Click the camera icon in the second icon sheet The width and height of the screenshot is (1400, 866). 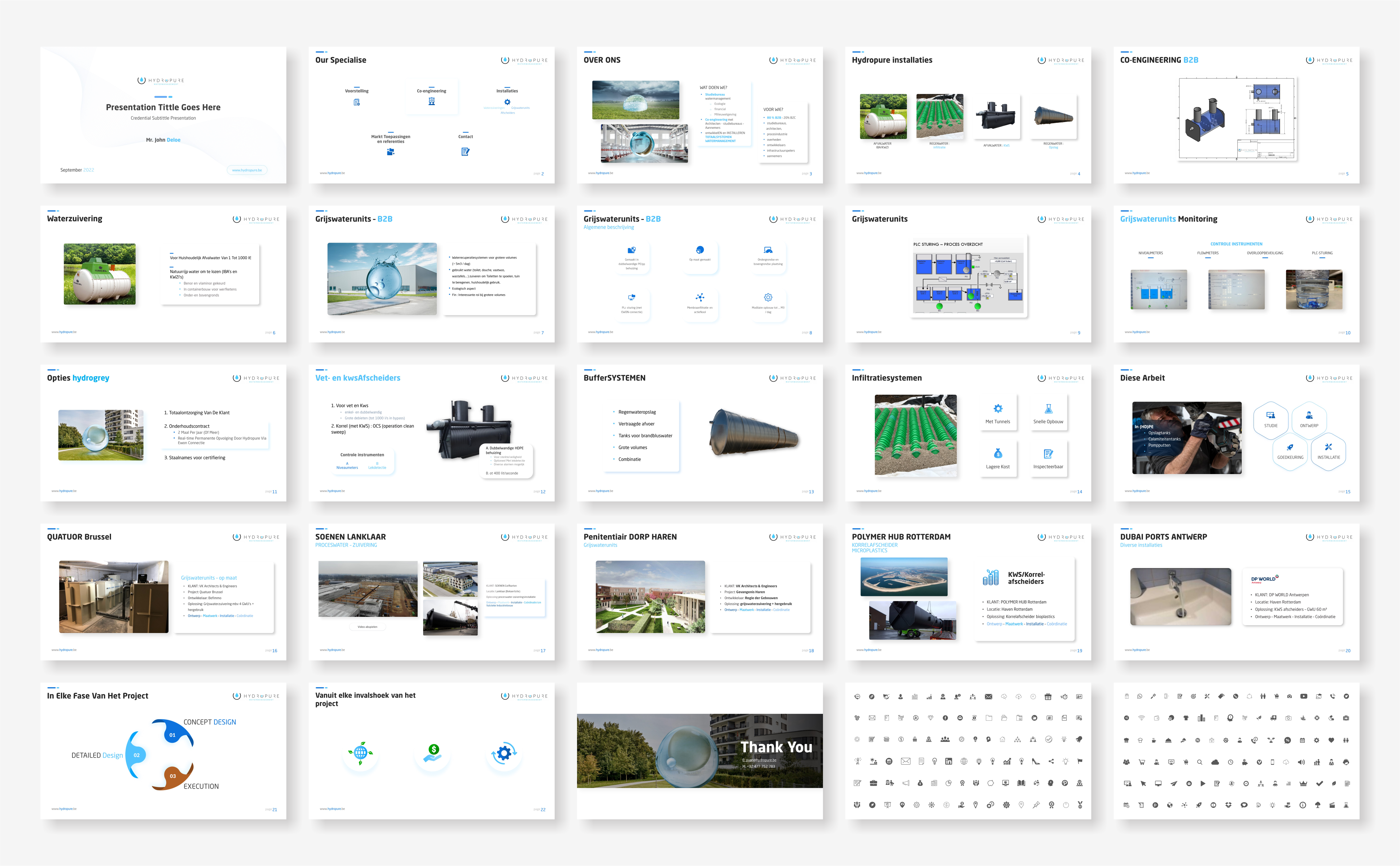[x=1290, y=696]
